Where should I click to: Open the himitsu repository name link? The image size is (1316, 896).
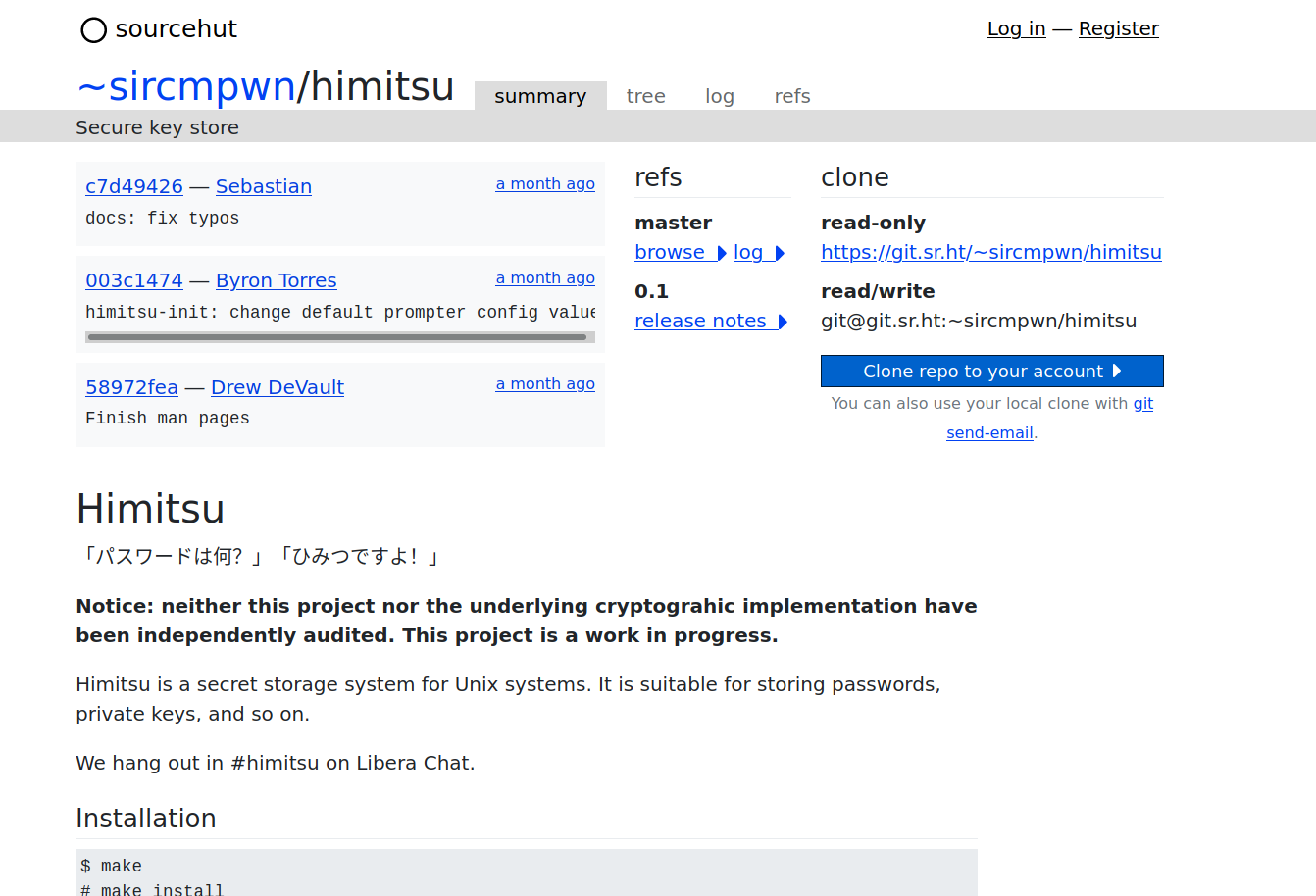point(382,86)
